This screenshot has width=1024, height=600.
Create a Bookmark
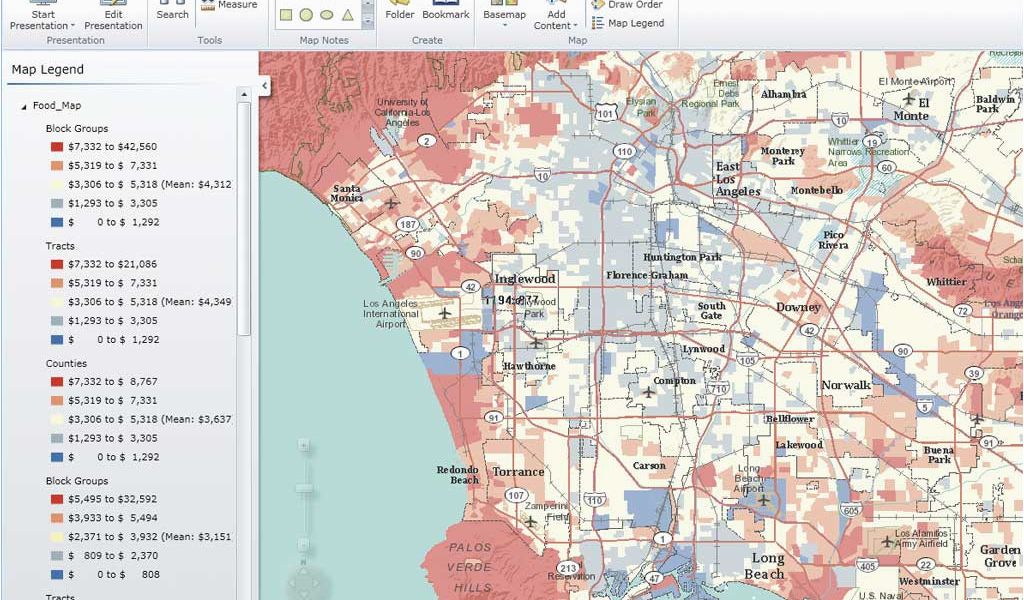(x=445, y=10)
